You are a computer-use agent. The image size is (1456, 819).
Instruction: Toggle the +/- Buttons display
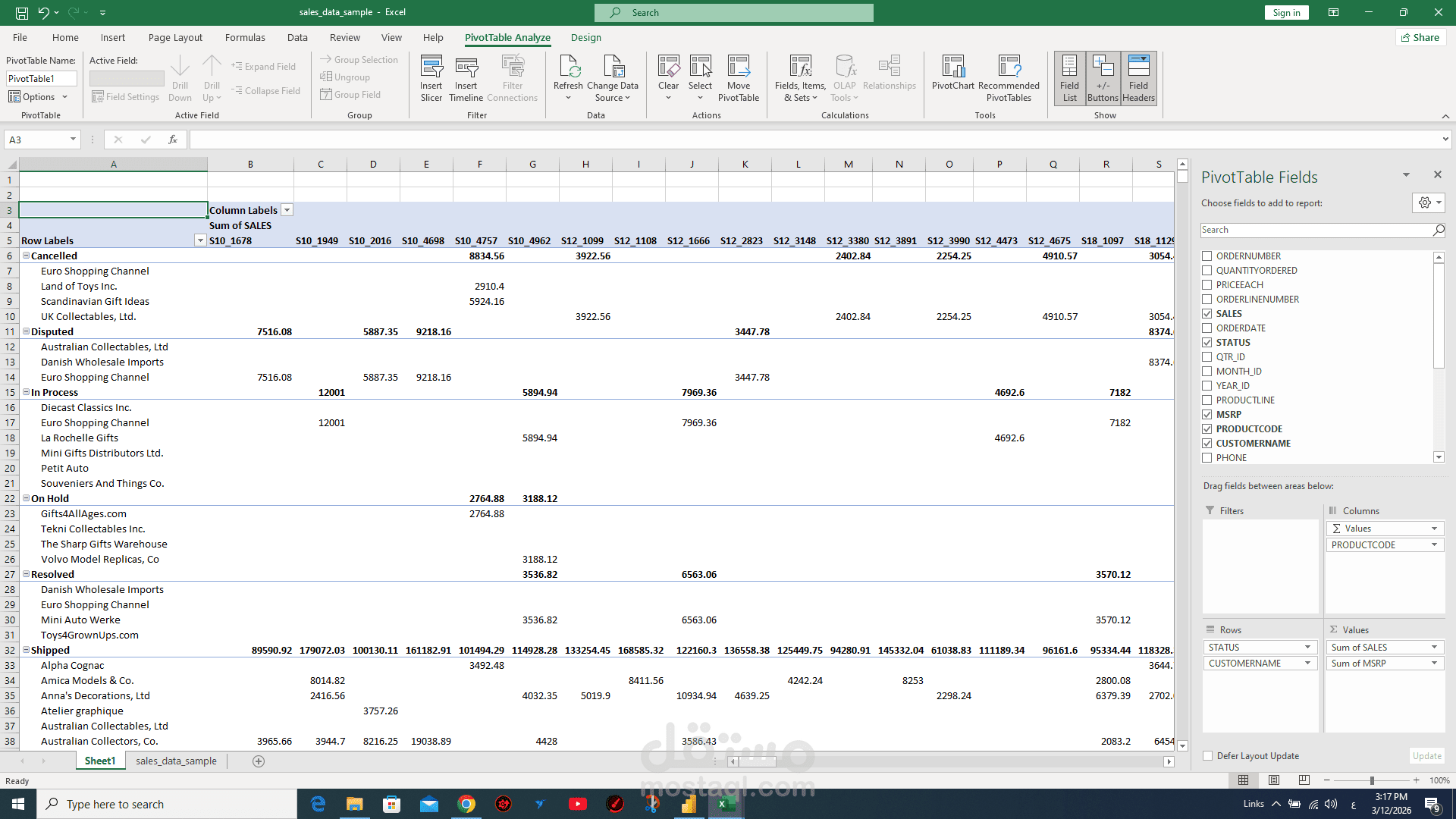[1103, 77]
